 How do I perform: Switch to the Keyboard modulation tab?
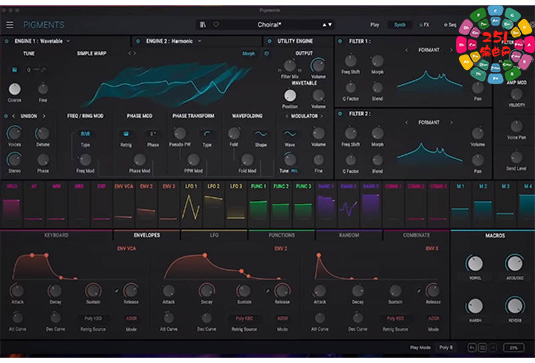tap(56, 235)
